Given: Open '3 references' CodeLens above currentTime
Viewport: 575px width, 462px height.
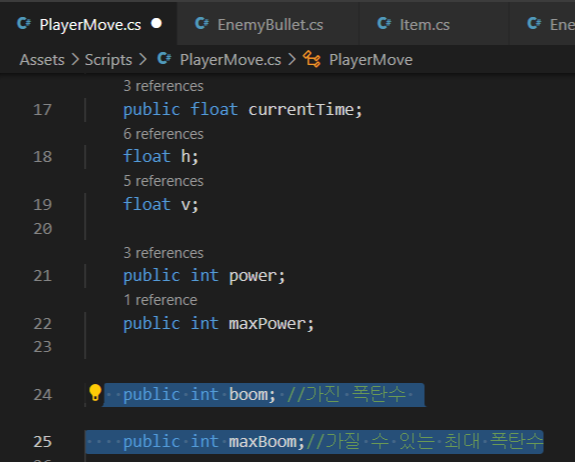Looking at the screenshot, I should pos(164,86).
